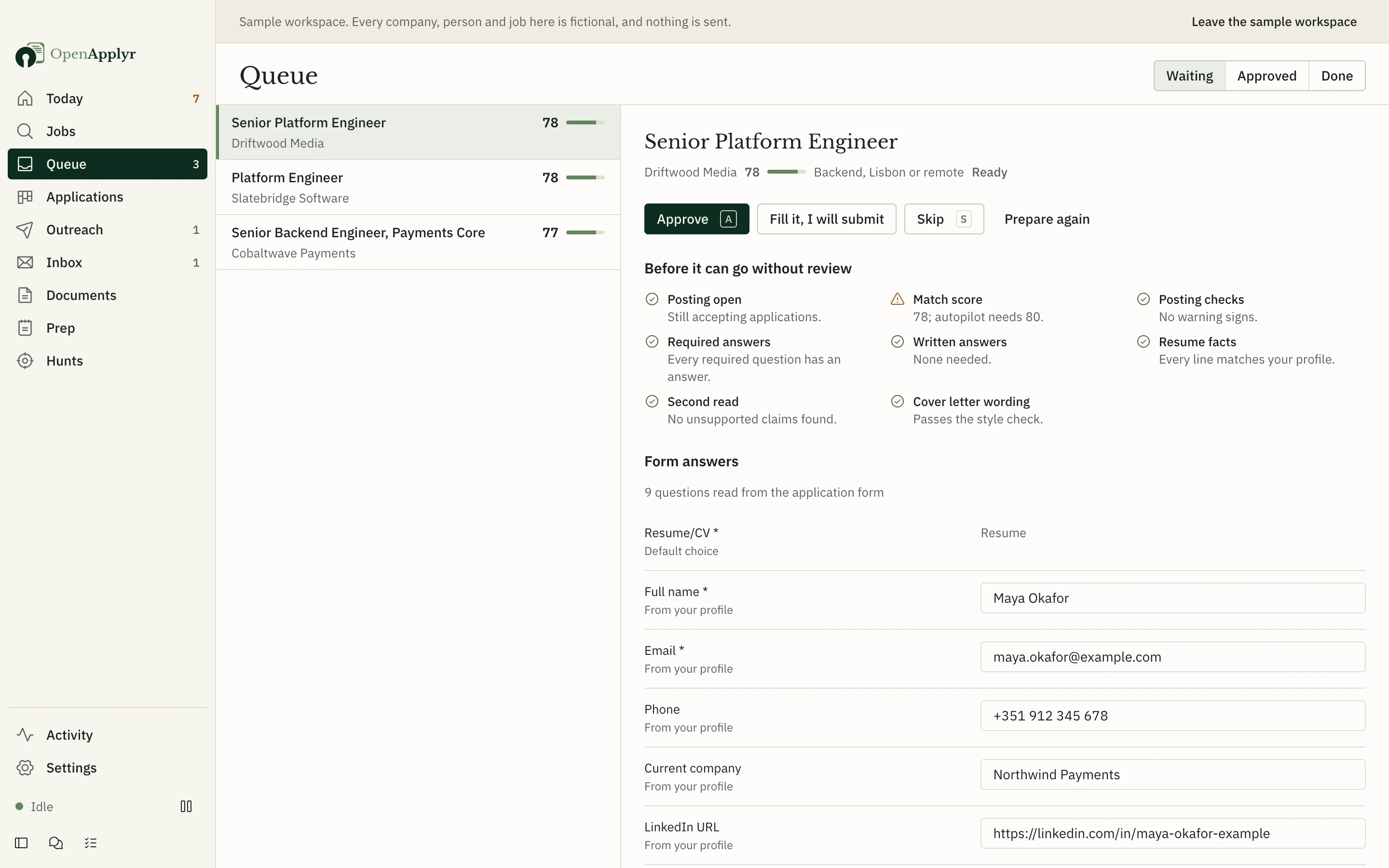Click the Written answers check icon

point(898,341)
